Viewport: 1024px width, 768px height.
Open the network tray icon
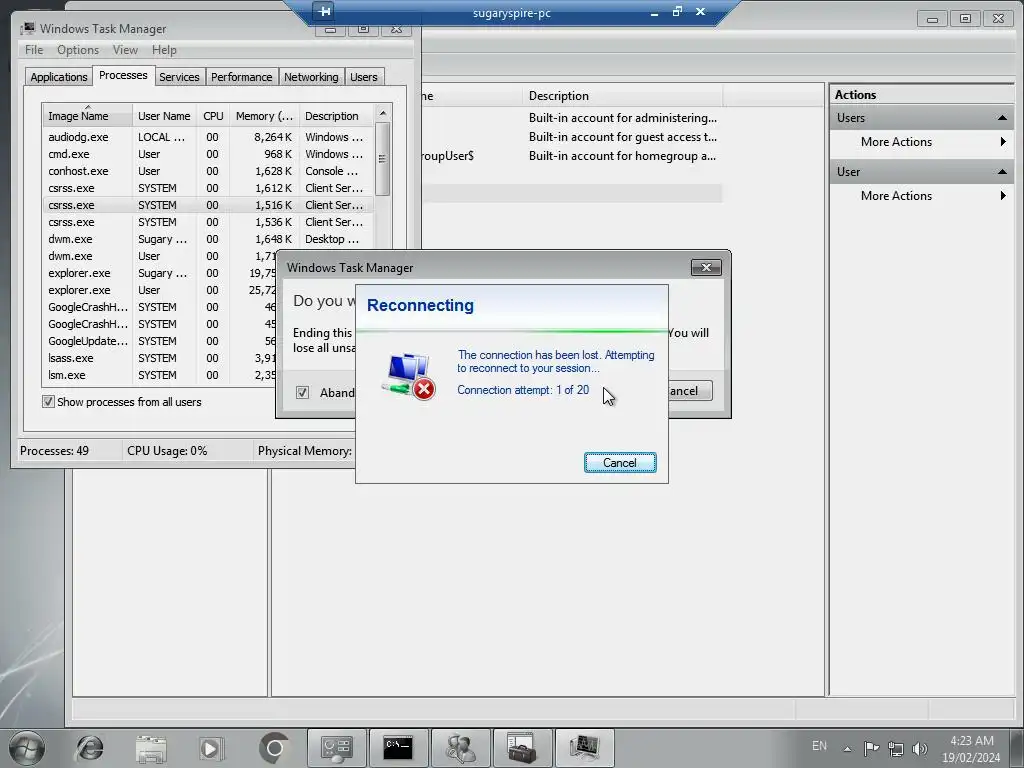(x=896, y=748)
